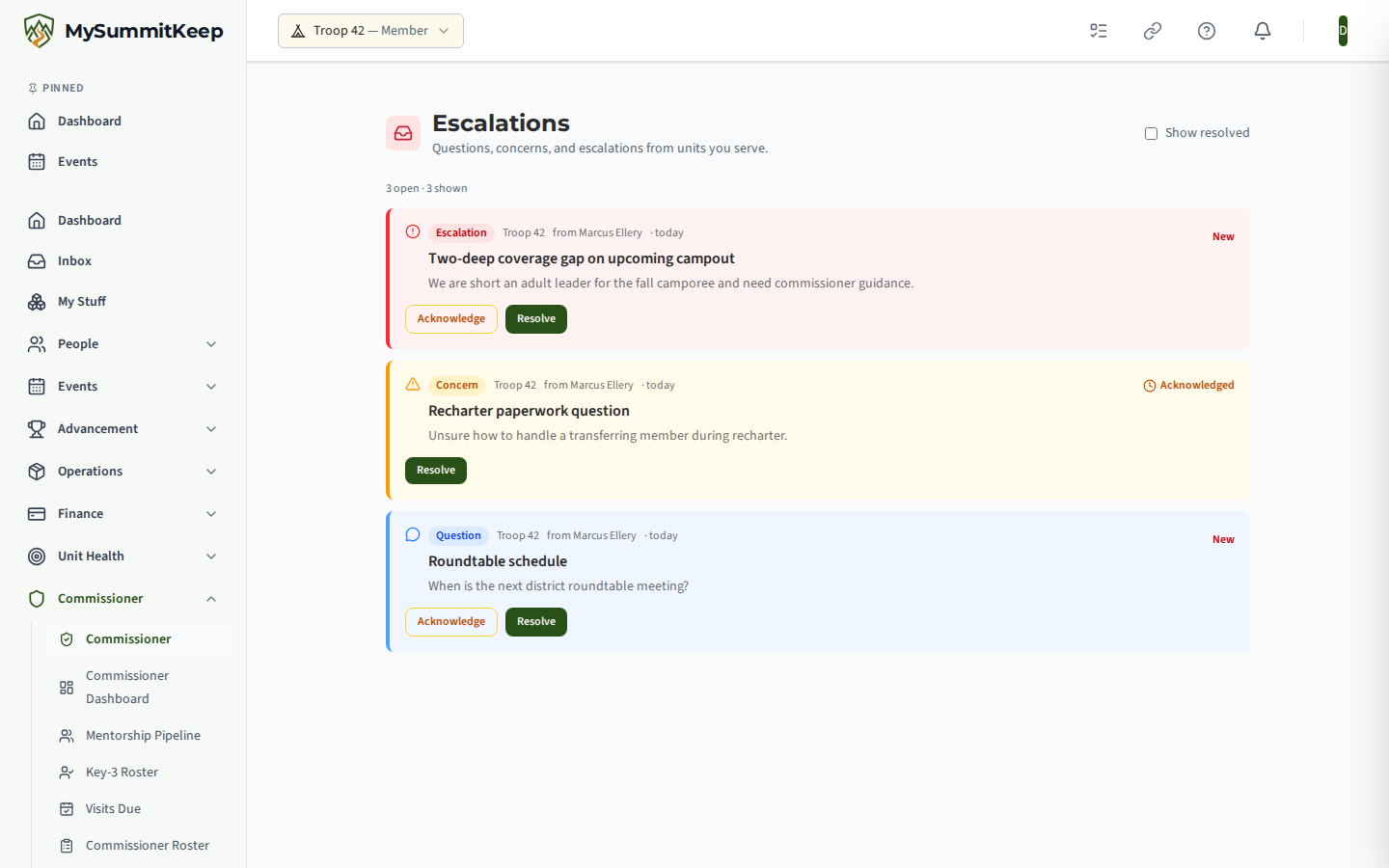Acknowledge the Roundtable schedule question
Screen dimensions: 1389x868
(451, 622)
